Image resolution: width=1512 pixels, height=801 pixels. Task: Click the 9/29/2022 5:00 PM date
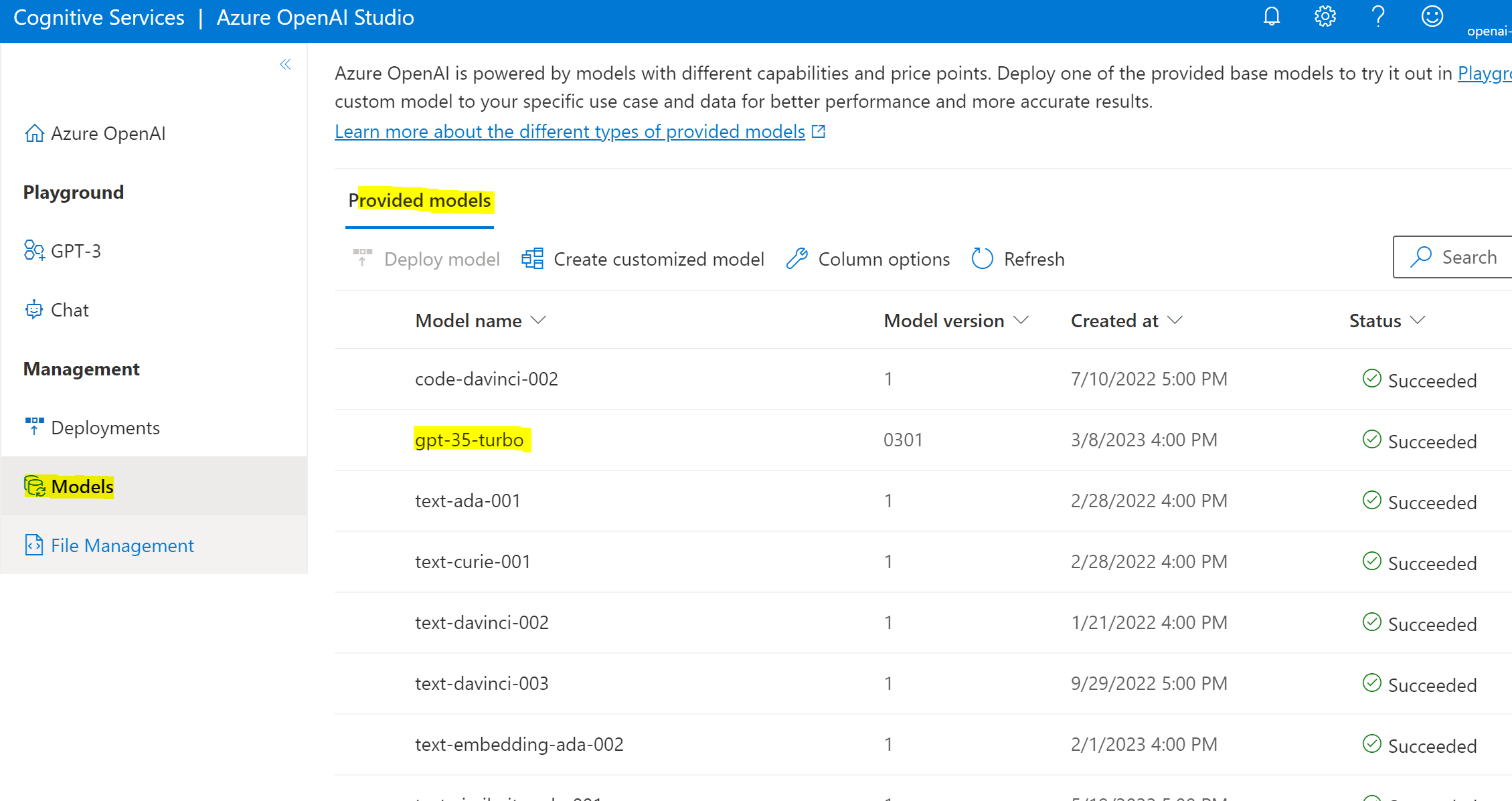(1149, 683)
